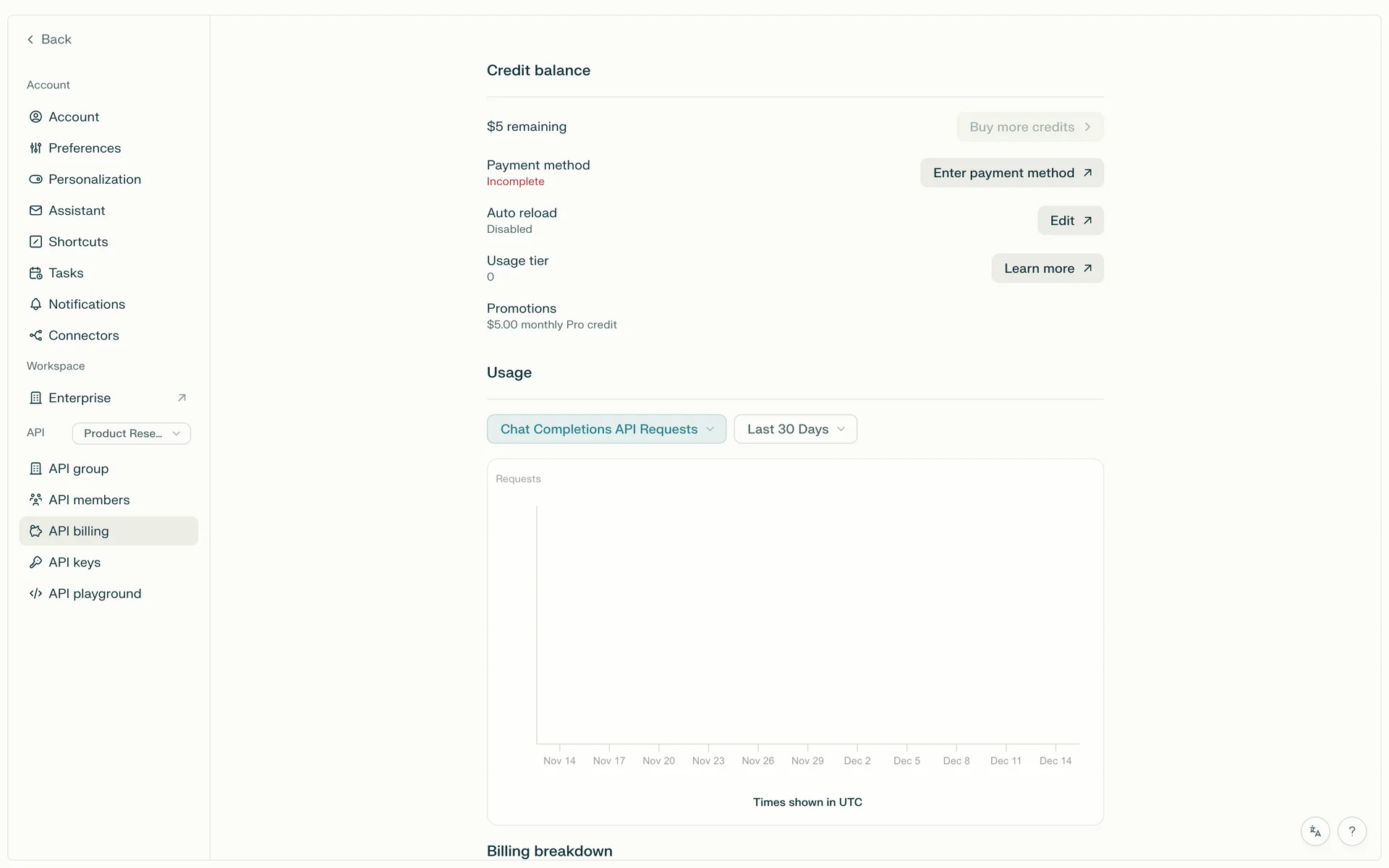
Task: Click the Personalization toggle-shaped icon
Action: [x=35, y=179]
